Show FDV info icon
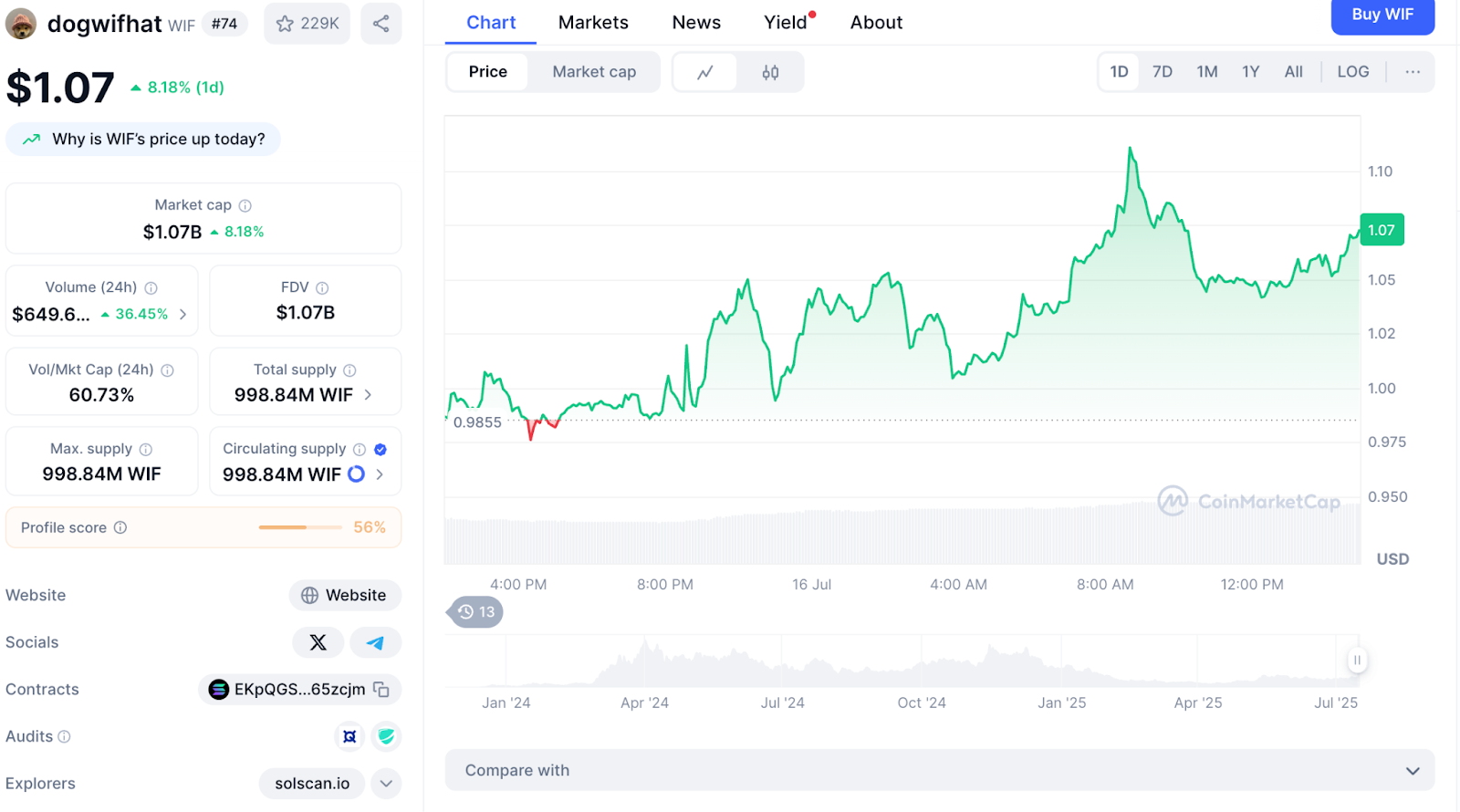 point(322,288)
